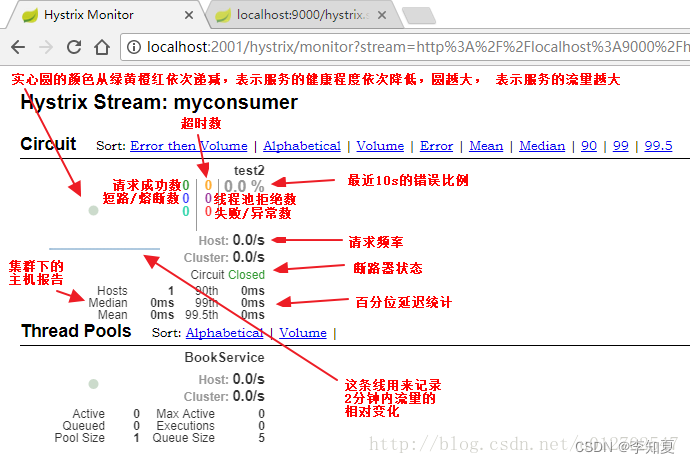The height and width of the screenshot is (464, 690).
Task: Click the Queued label in BookService
Action: [84, 426]
